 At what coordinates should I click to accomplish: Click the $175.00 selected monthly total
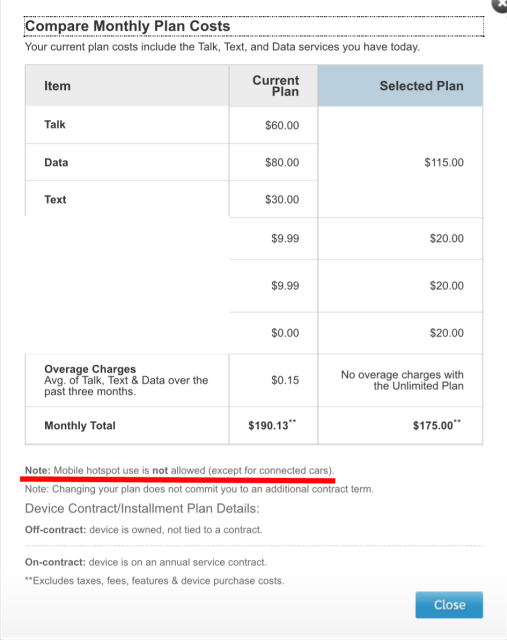(437, 425)
